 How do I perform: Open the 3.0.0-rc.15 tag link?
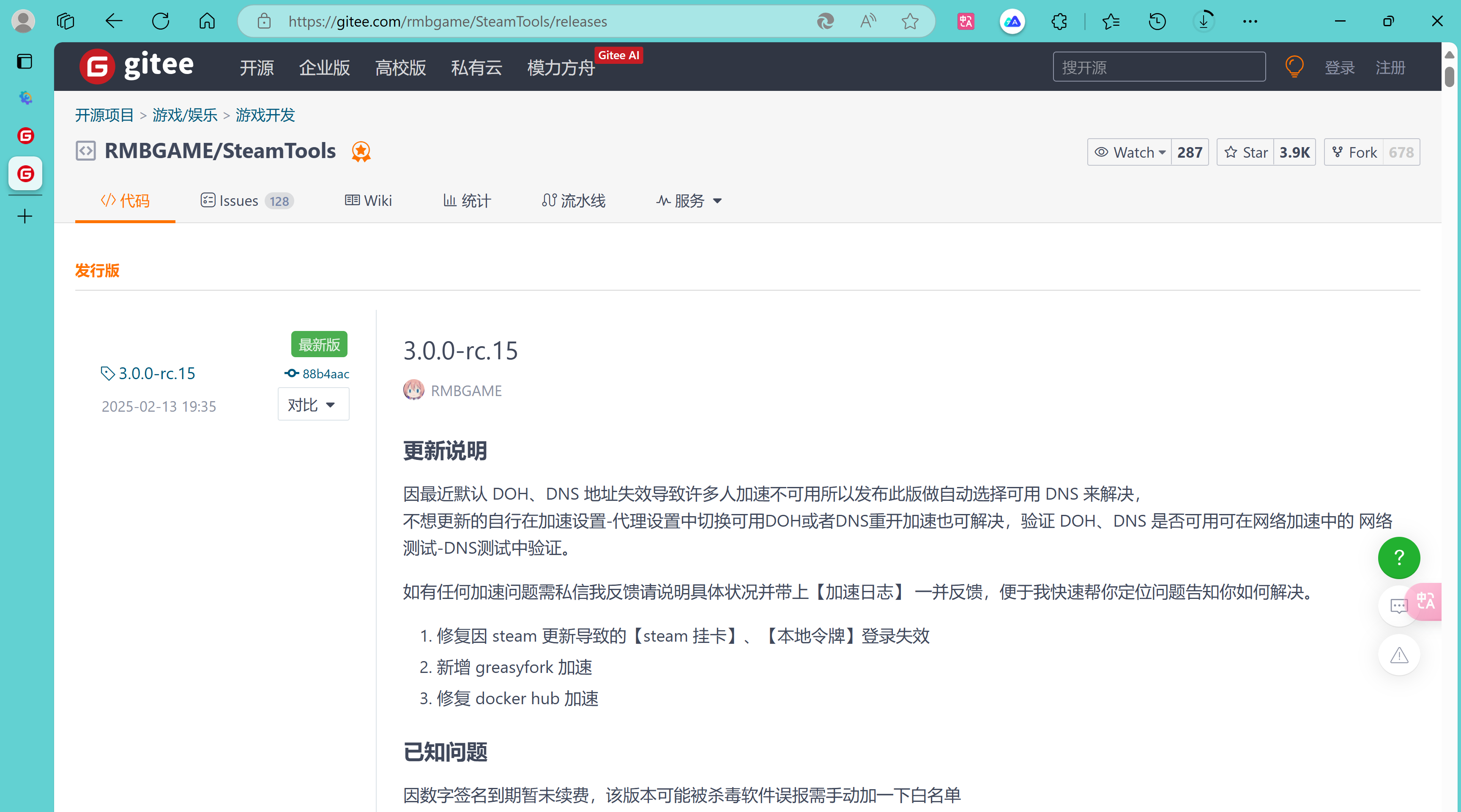pos(148,373)
